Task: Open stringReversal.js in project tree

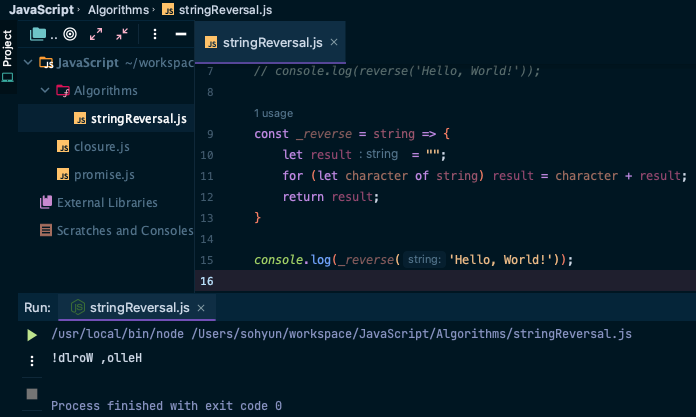Action: coord(107,119)
